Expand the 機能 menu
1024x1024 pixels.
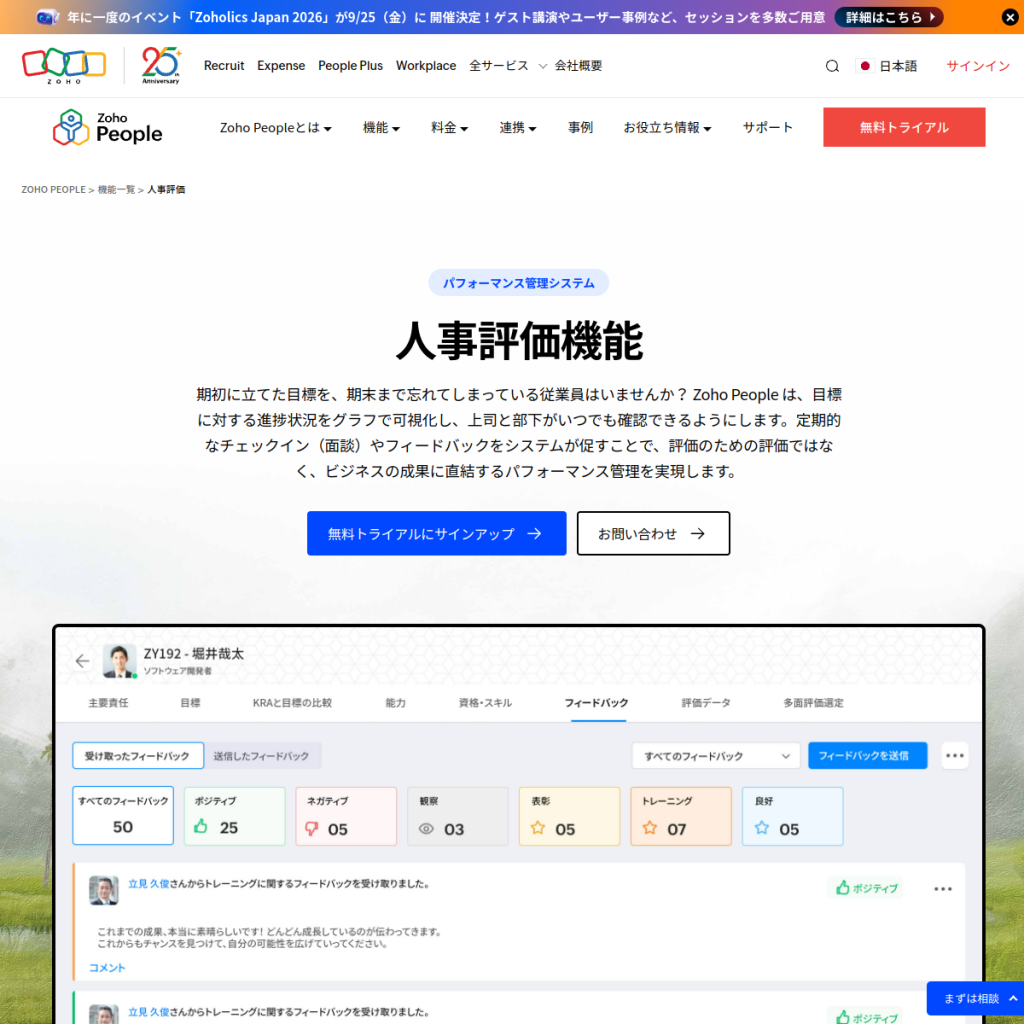click(x=381, y=127)
